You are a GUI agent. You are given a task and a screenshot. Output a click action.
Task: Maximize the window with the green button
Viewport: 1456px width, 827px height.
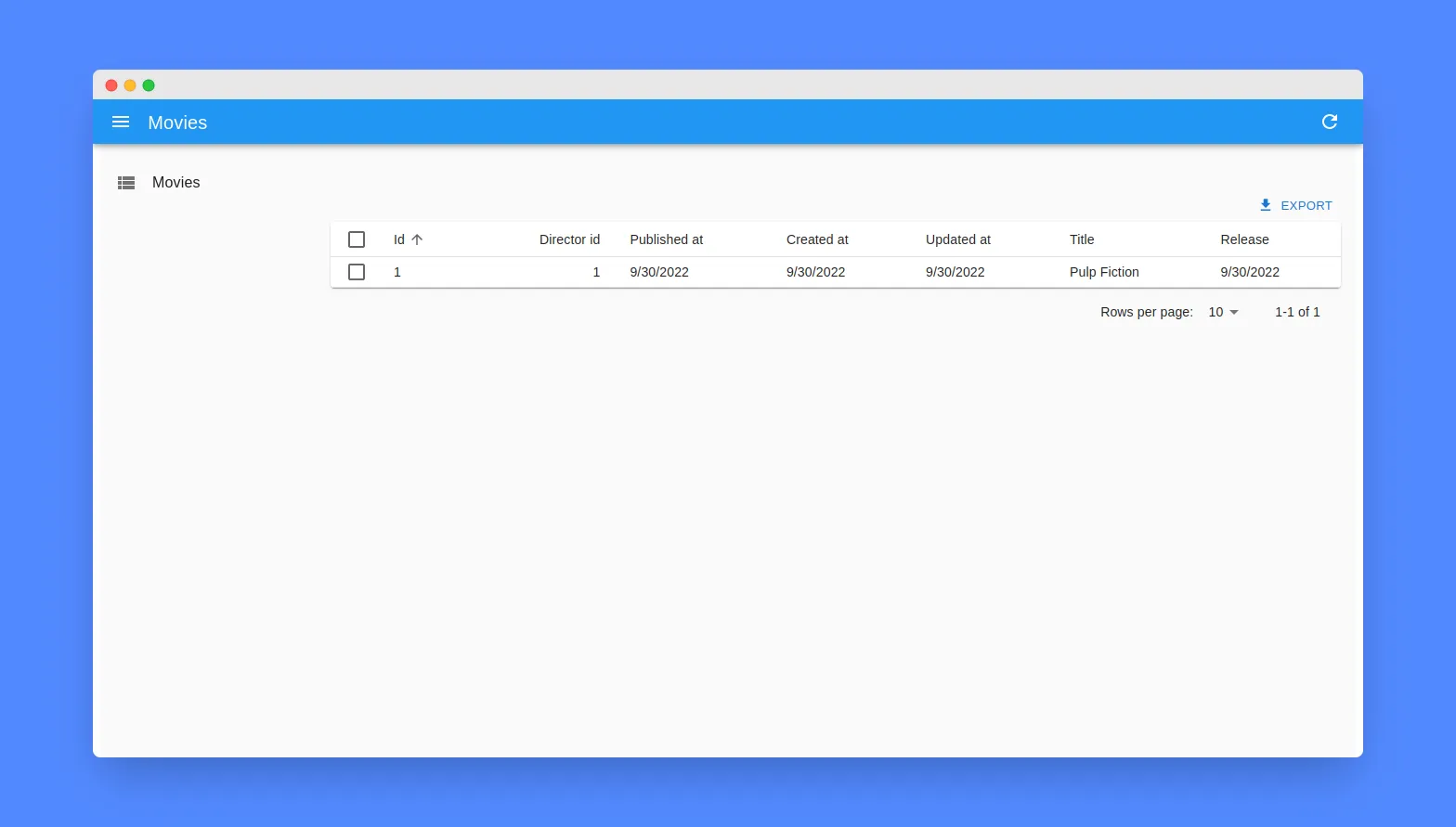point(149,85)
